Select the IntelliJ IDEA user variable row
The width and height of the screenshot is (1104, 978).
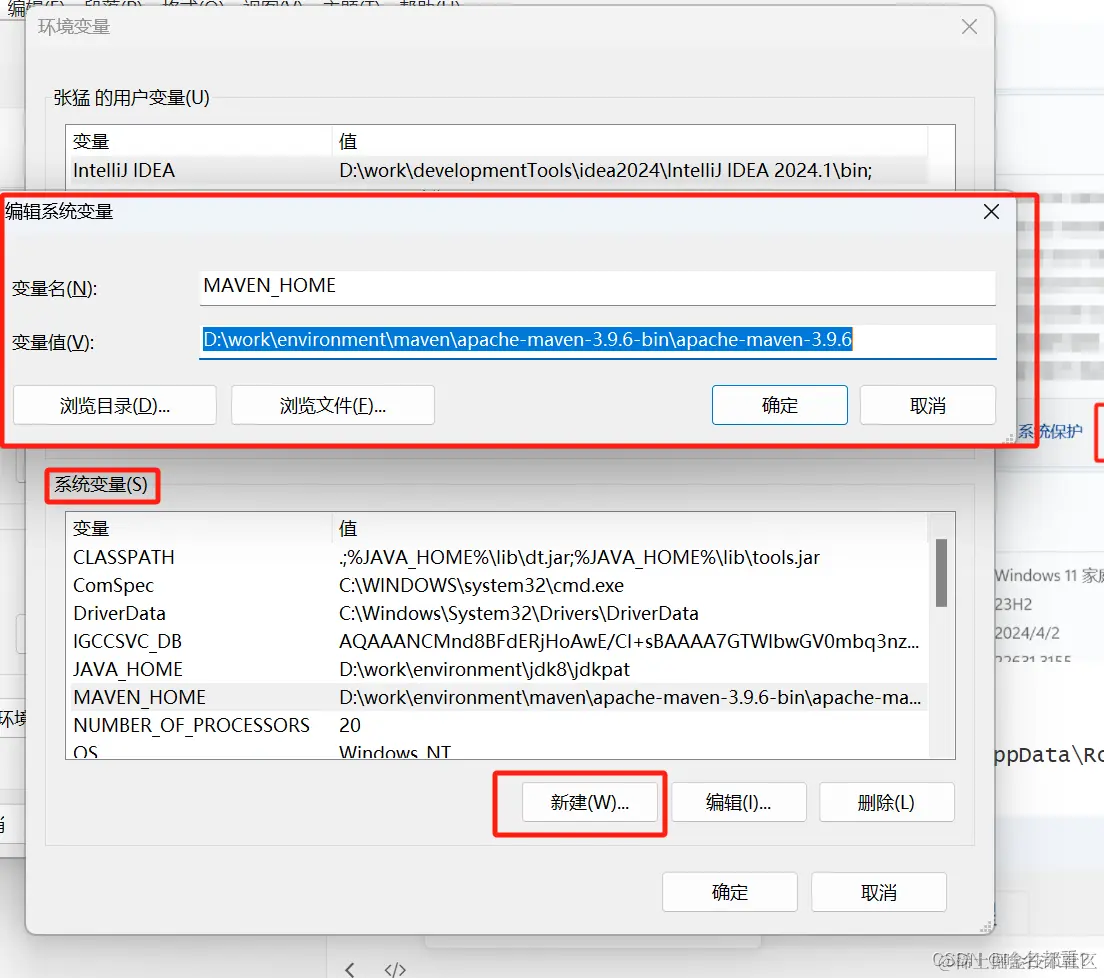coord(499,170)
